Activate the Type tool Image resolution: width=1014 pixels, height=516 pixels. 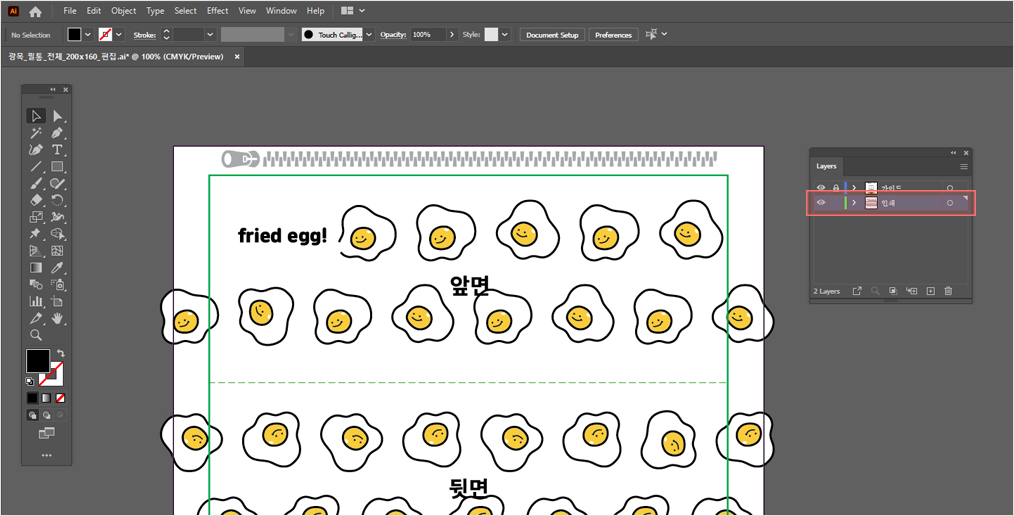[x=58, y=150]
